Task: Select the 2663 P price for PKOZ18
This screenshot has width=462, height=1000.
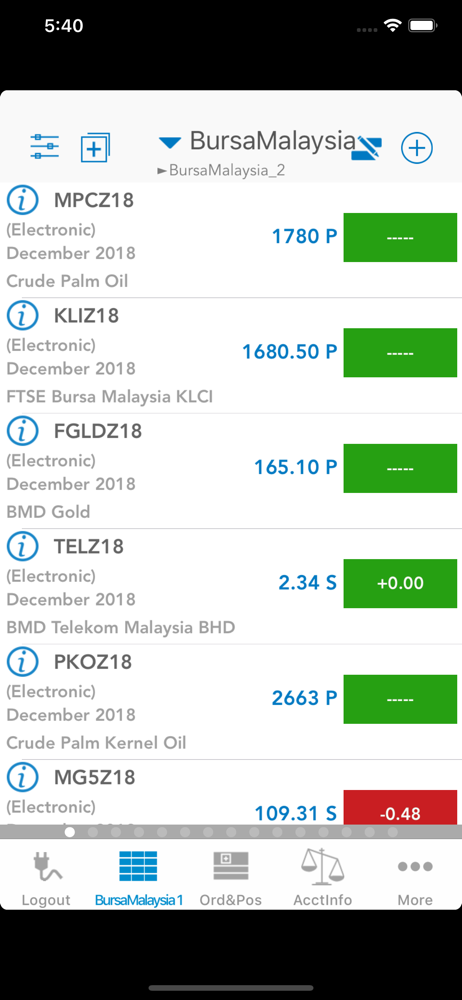Action: tap(304, 698)
